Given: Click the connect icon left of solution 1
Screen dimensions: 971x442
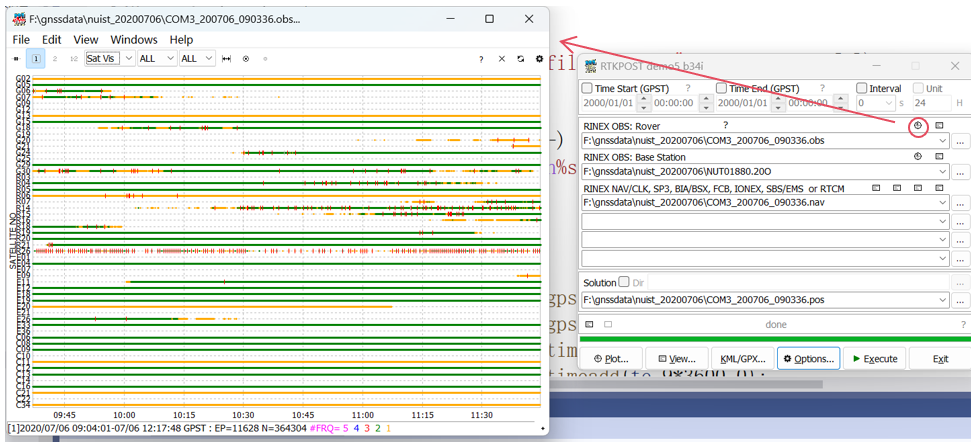Looking at the screenshot, I should pyautogui.click(x=17, y=58).
